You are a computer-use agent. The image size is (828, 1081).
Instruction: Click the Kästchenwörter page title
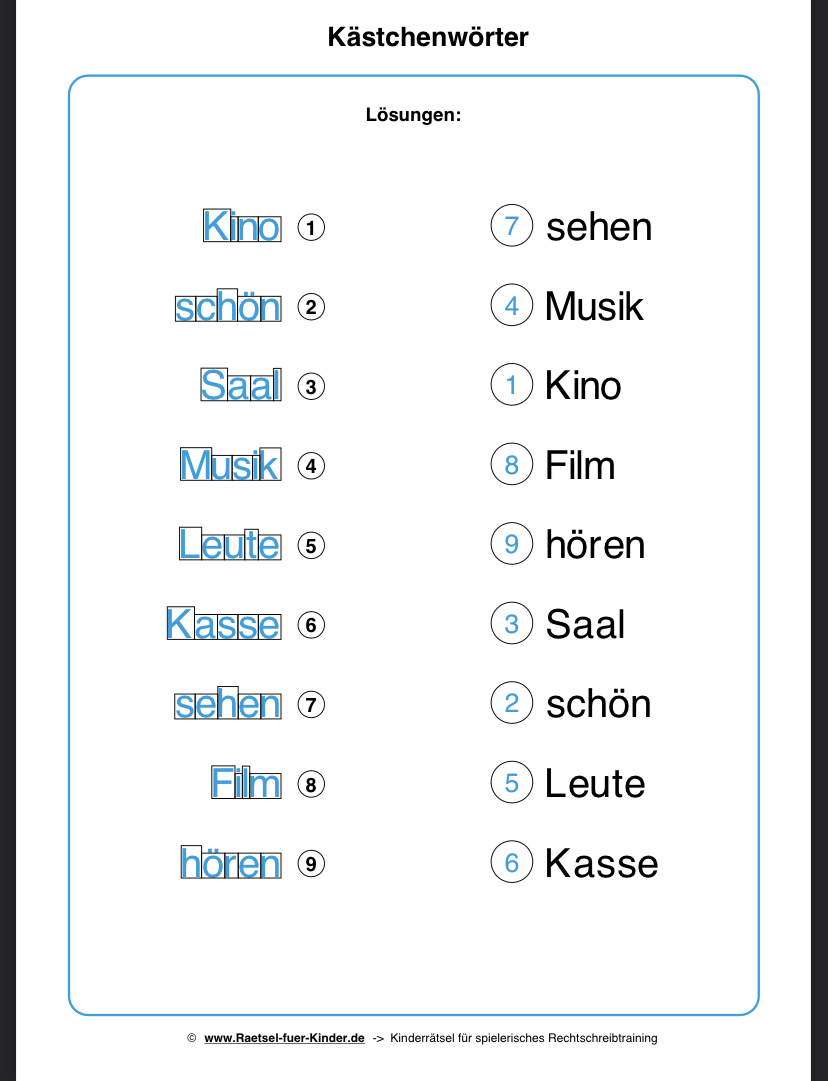428,38
